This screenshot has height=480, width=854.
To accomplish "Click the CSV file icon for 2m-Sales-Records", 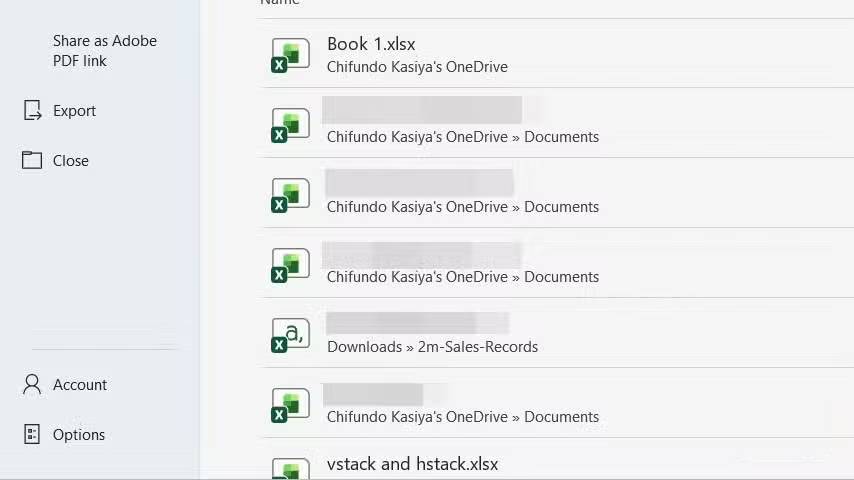I will 290,335.
